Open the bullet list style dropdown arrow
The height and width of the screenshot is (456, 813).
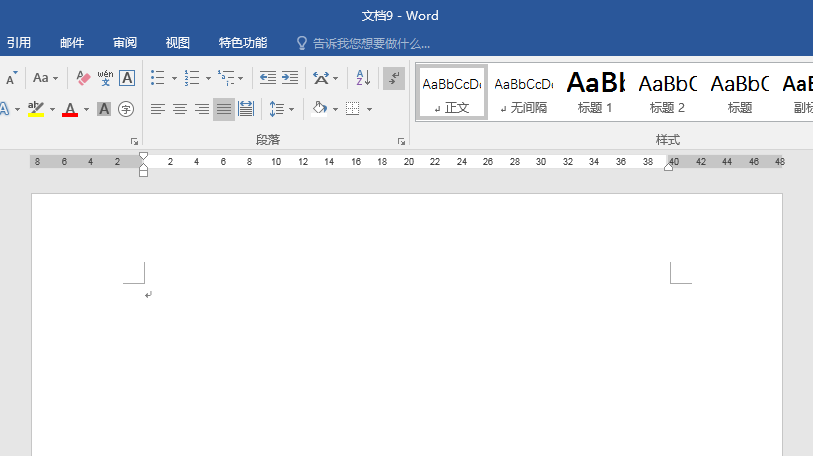[174, 79]
